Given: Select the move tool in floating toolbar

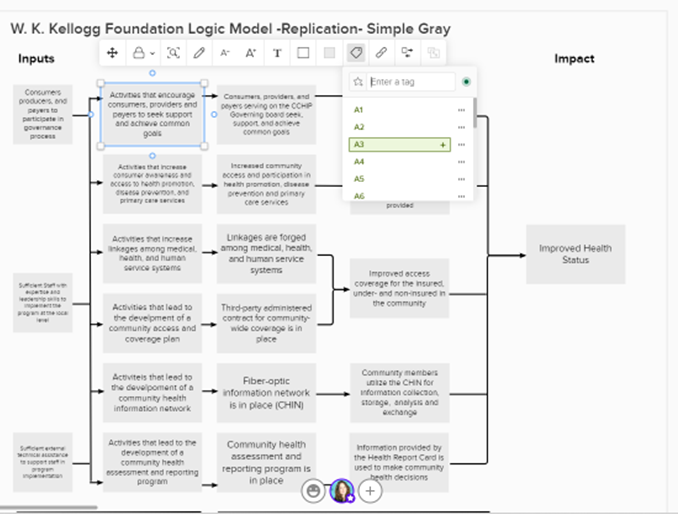Looking at the screenshot, I should 112,53.
